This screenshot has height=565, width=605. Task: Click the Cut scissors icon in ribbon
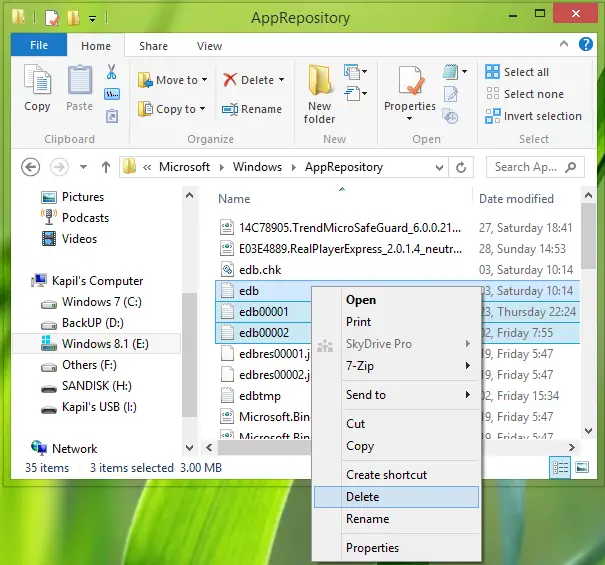pos(112,72)
